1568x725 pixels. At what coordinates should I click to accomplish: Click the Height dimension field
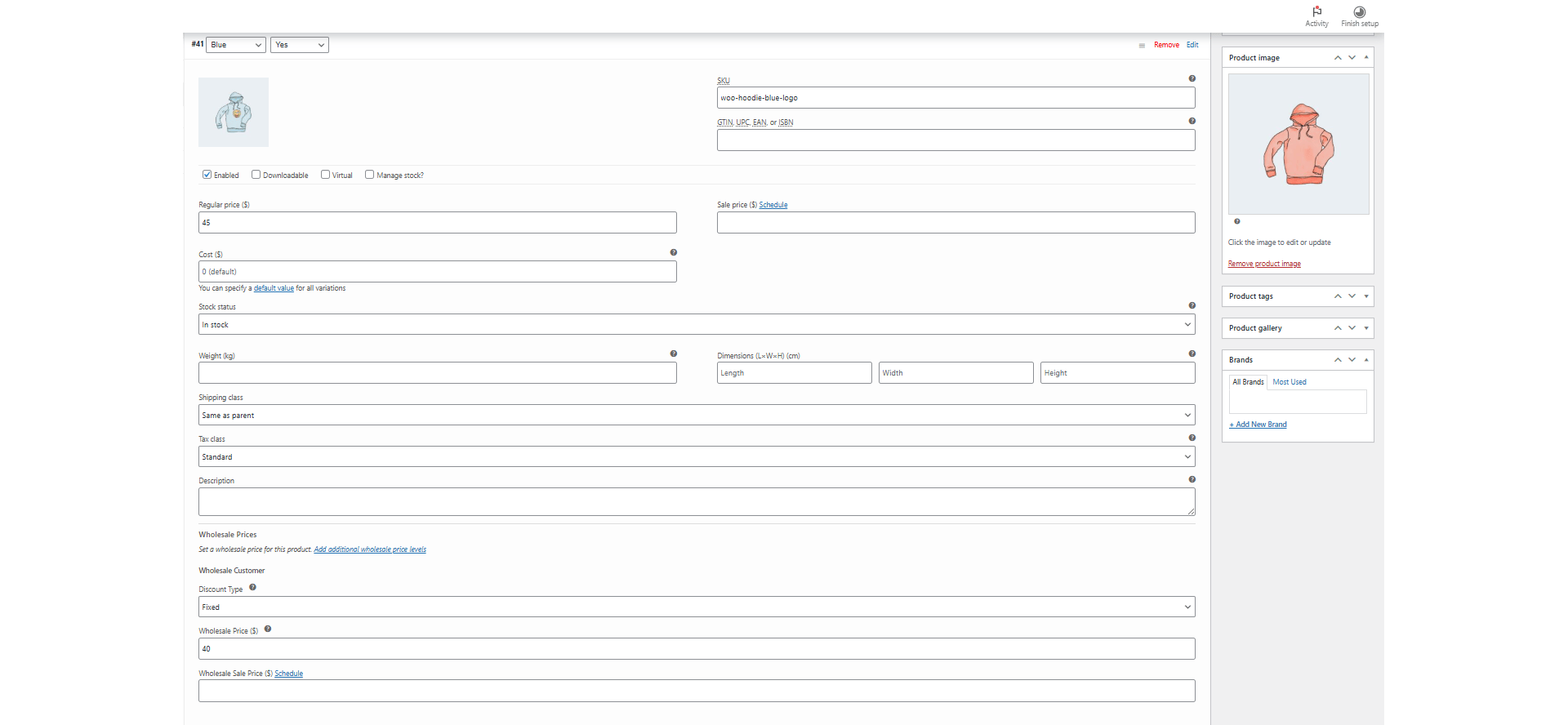(1118, 373)
